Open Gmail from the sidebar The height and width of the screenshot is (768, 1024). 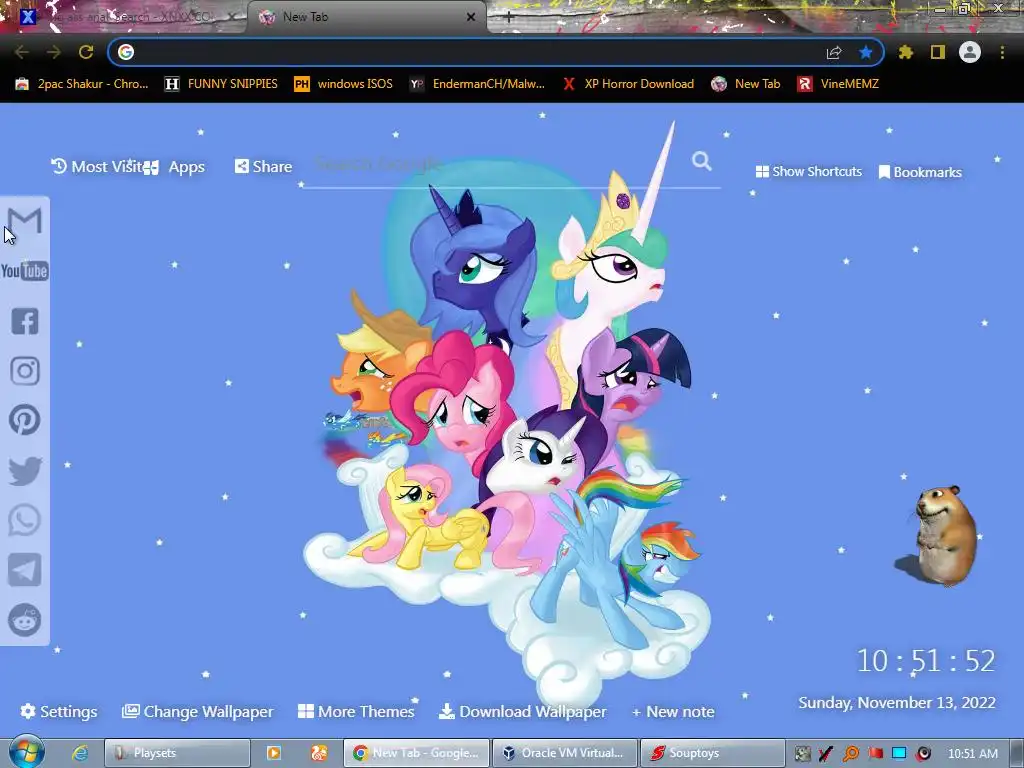pyautogui.click(x=25, y=221)
